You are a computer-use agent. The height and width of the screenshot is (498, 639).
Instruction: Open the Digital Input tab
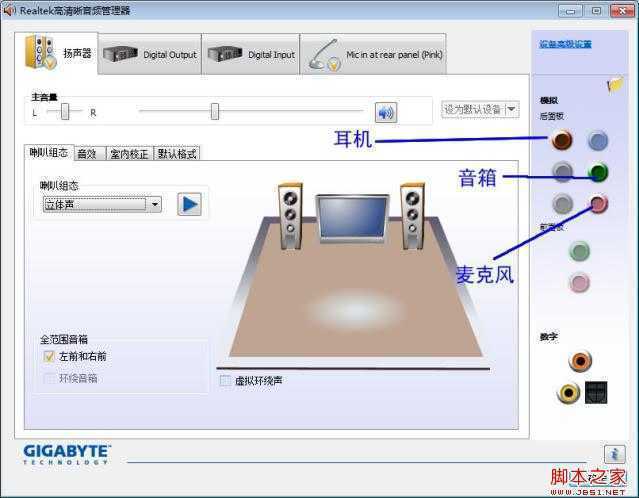pyautogui.click(x=251, y=54)
